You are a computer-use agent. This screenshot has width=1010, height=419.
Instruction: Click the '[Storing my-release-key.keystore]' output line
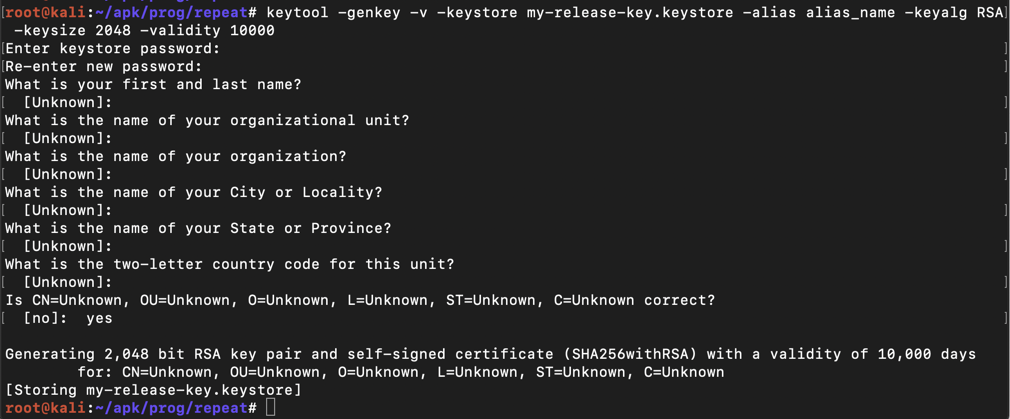point(153,390)
